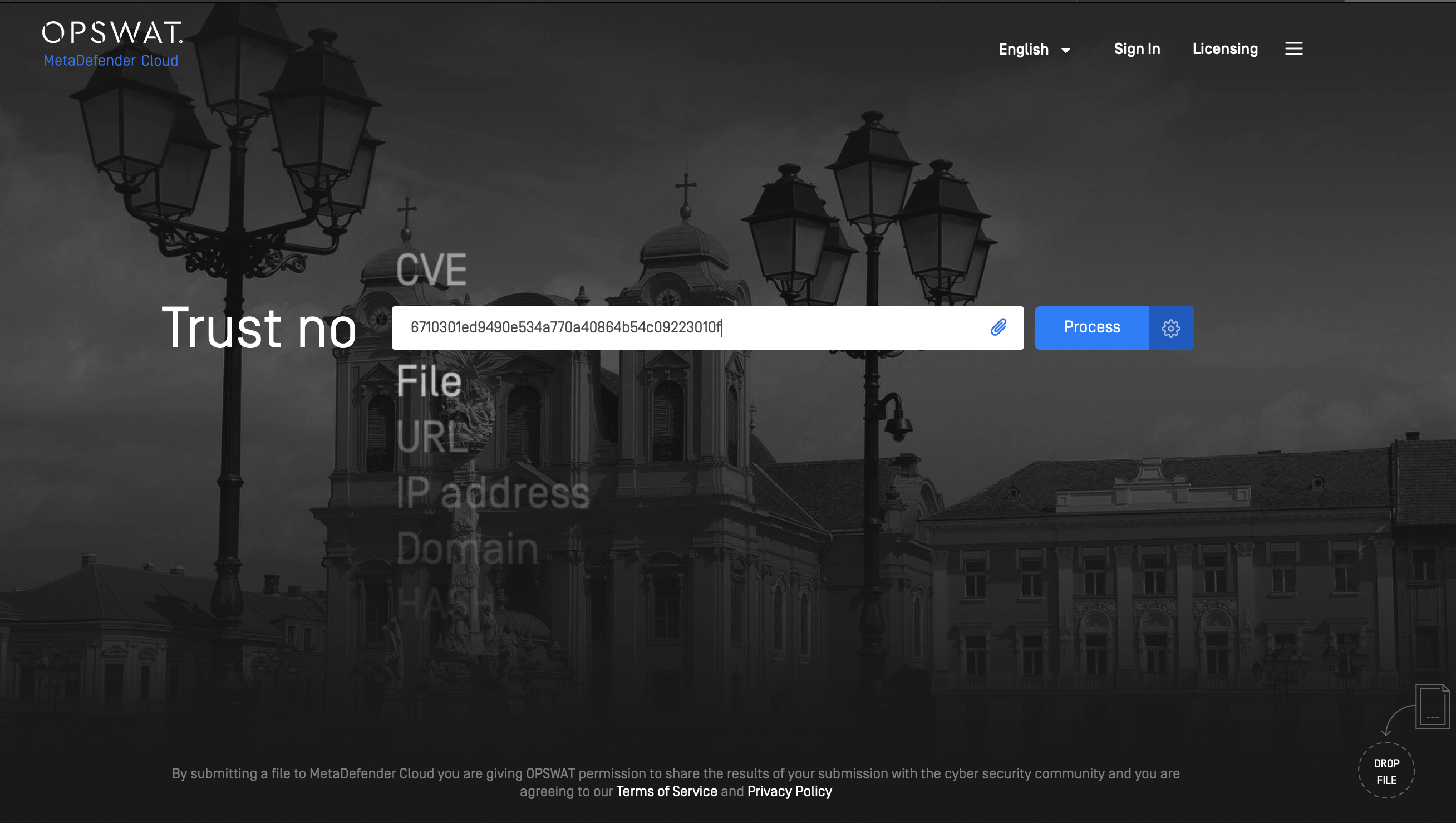Viewport: 1456px width, 823px height.
Task: Click the OPSWAT logo
Action: 112,33
